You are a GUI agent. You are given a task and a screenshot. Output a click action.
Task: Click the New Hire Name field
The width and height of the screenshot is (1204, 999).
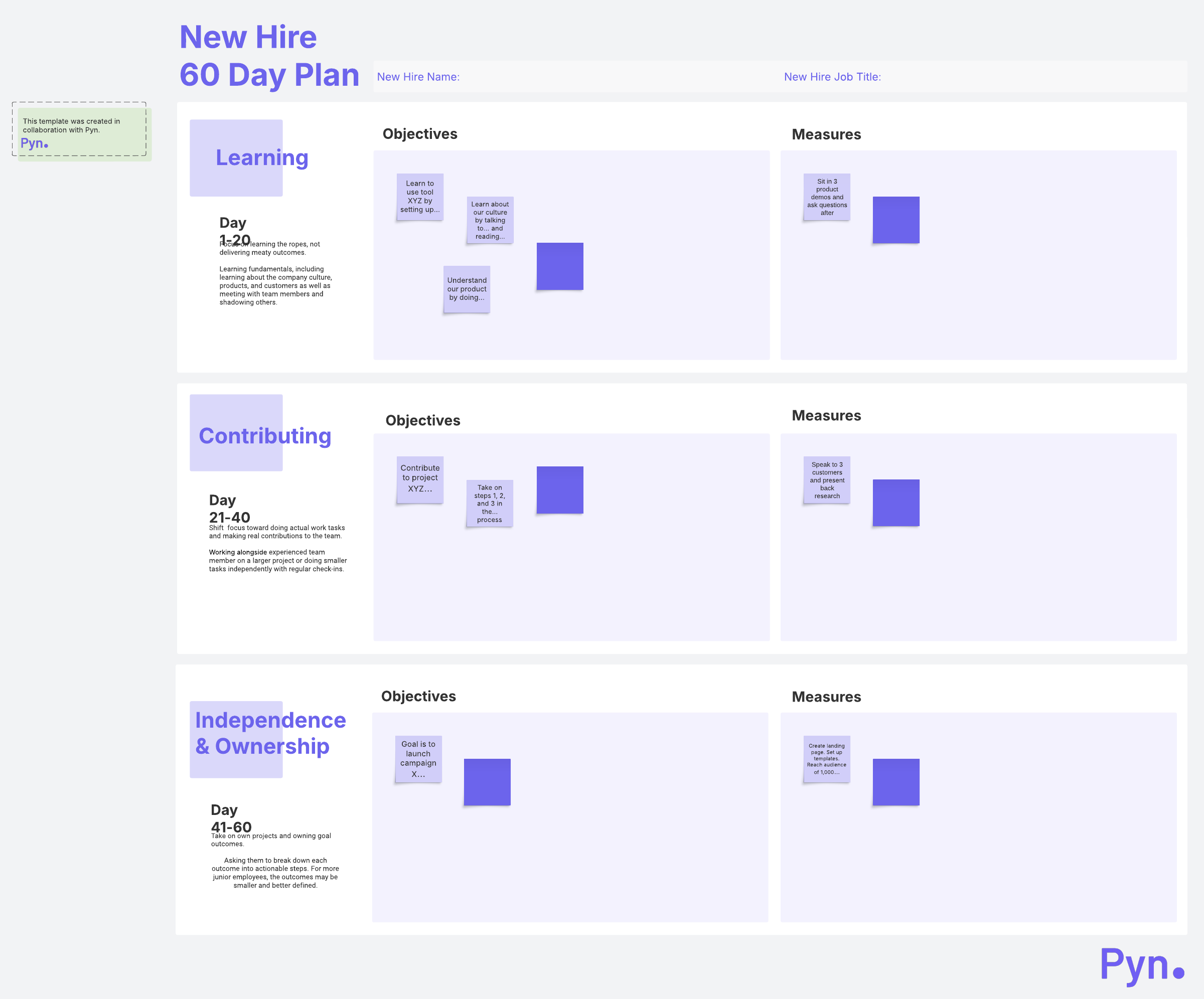click(x=418, y=77)
